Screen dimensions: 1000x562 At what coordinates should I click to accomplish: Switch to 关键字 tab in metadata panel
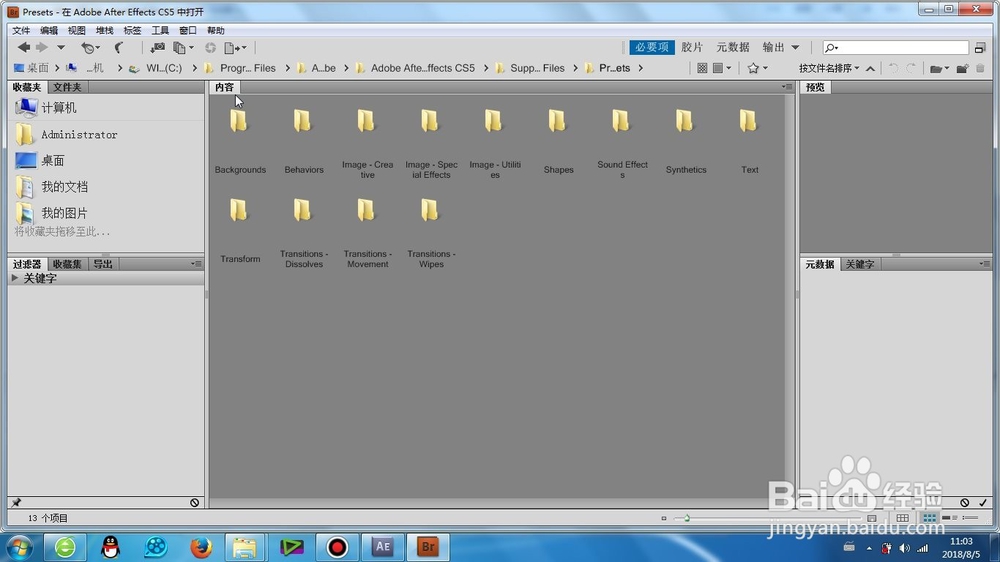pyautogui.click(x=860, y=263)
